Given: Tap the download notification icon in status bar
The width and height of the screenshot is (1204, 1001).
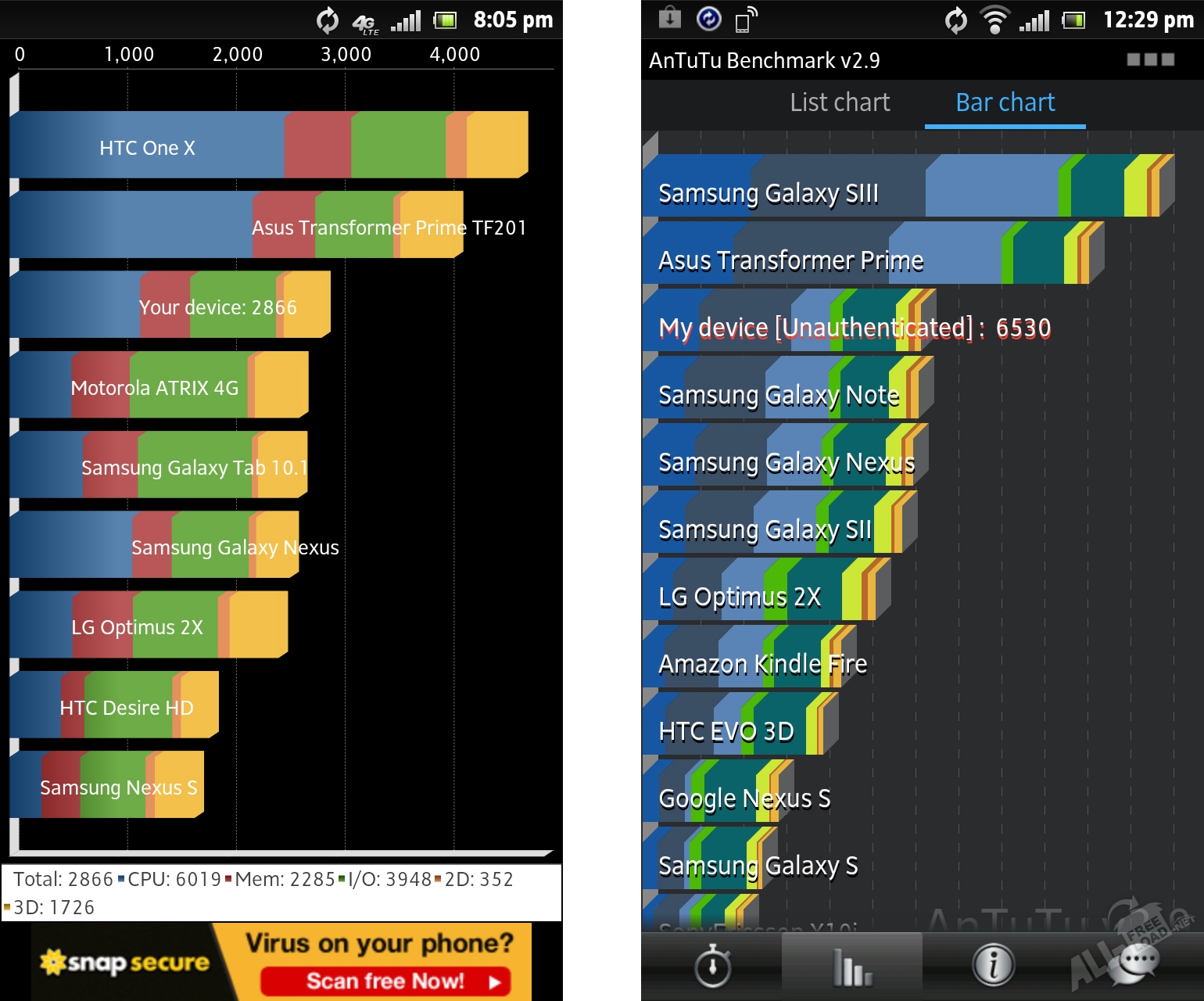Looking at the screenshot, I should [x=670, y=18].
